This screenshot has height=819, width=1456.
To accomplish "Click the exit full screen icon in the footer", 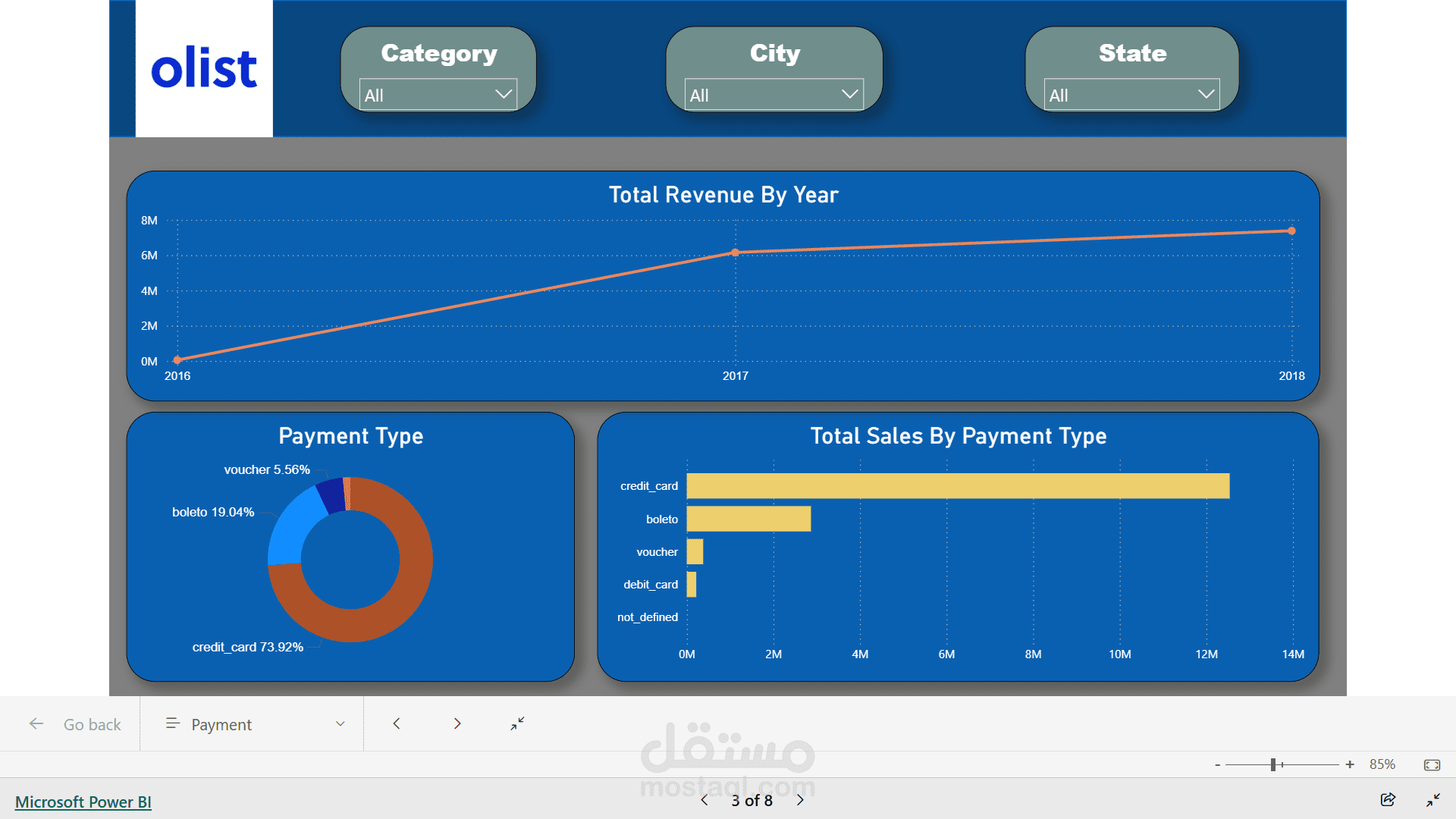I will [1432, 800].
